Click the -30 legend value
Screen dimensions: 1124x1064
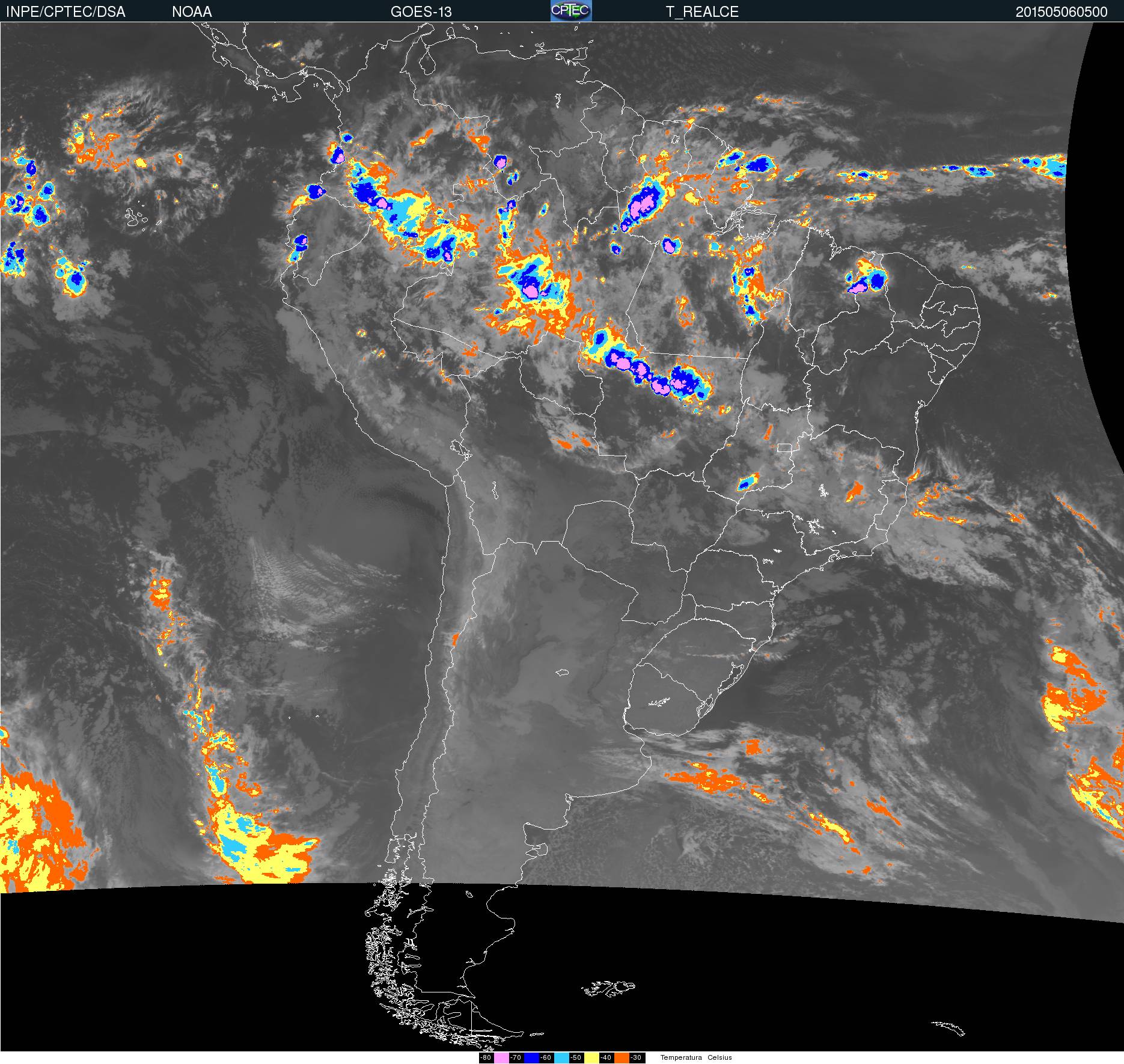pyautogui.click(x=637, y=1058)
